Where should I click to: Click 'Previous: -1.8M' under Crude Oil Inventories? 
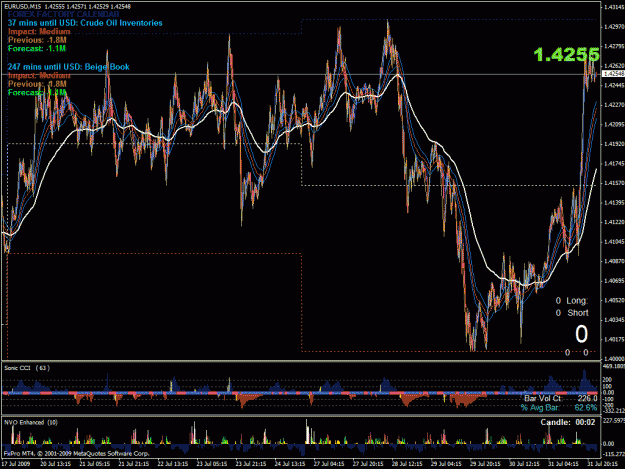click(x=37, y=40)
